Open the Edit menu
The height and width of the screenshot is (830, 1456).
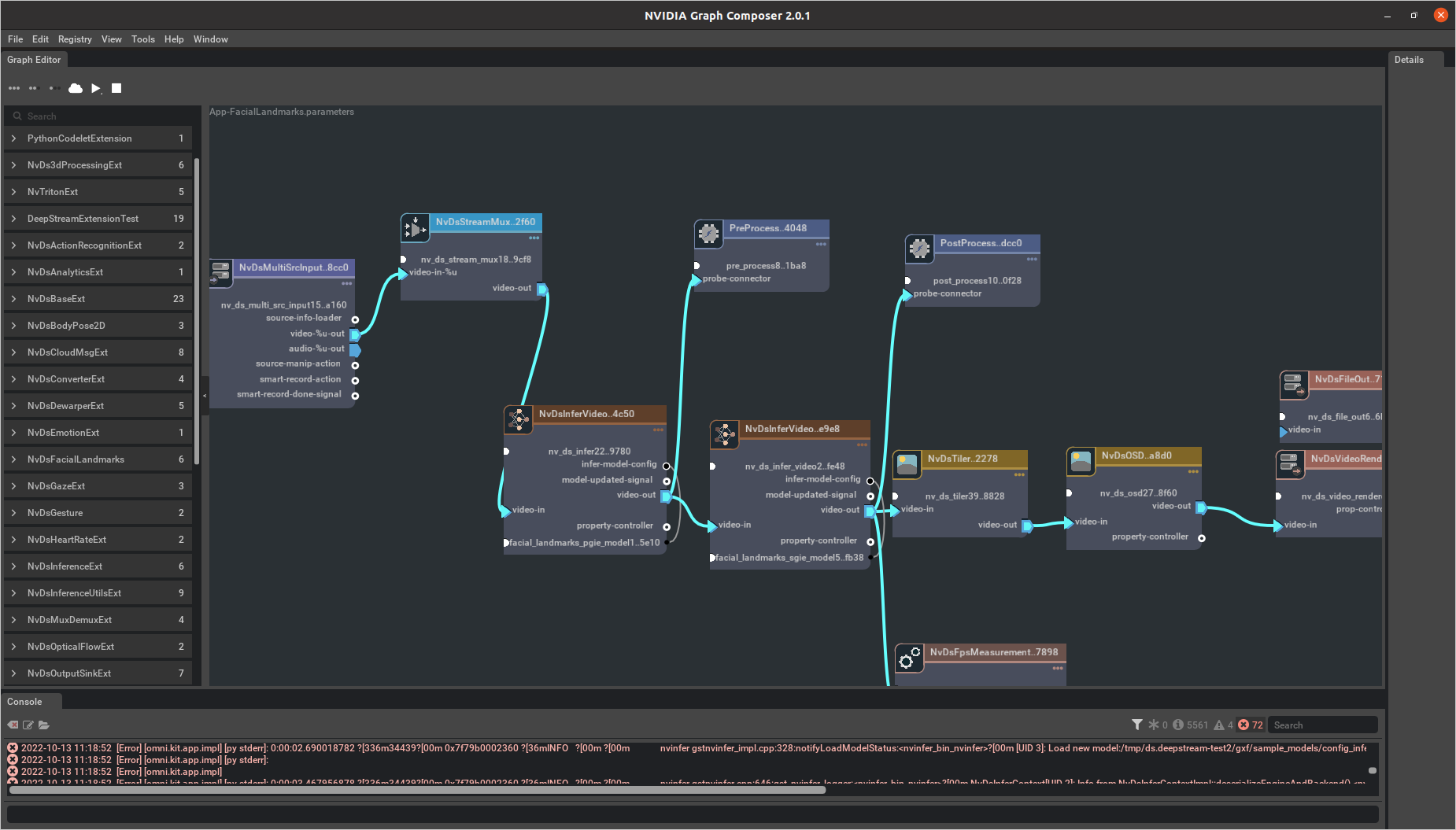pos(40,39)
